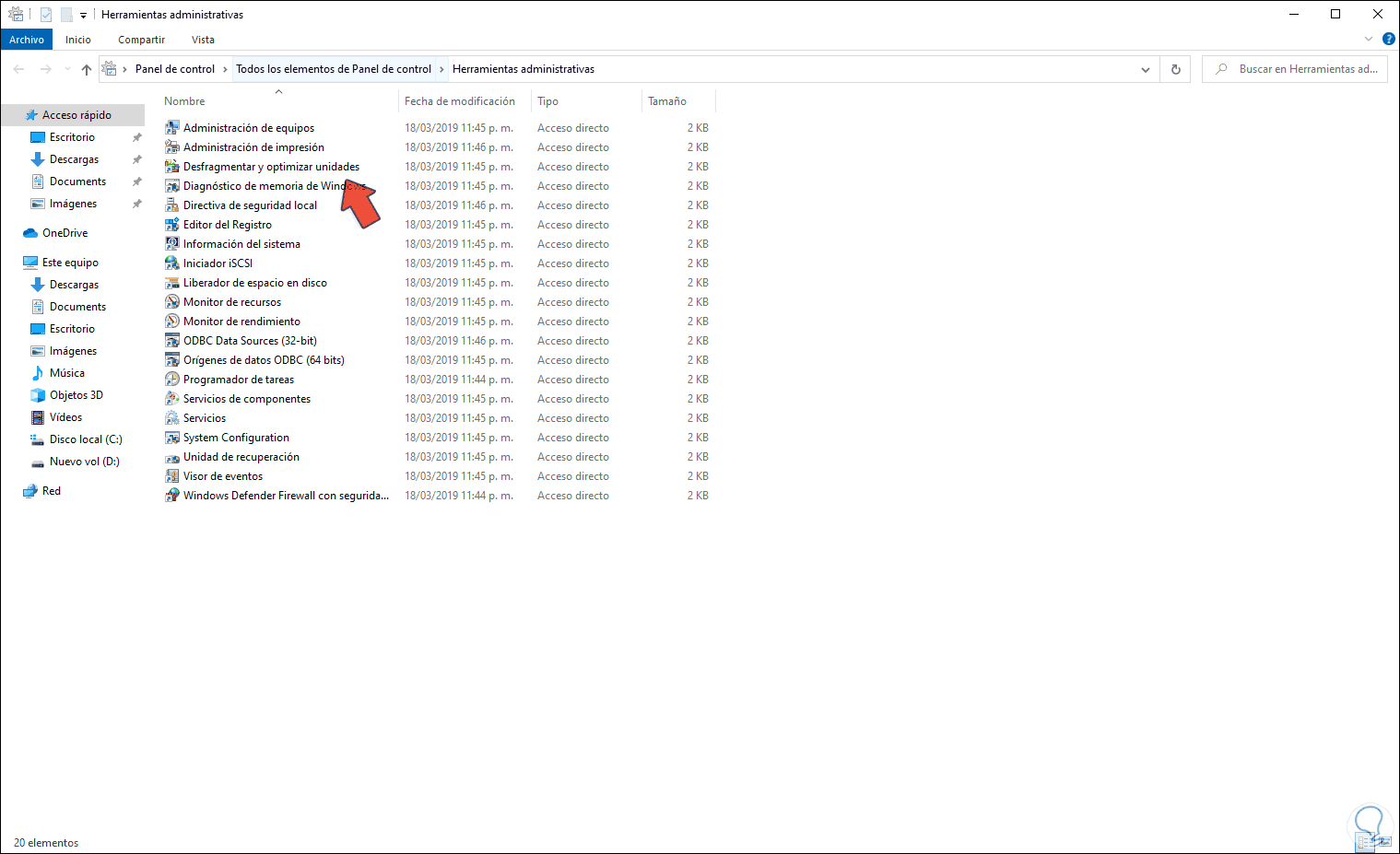Select the Monitor de recursos icon
1400x854 pixels.
coord(171,302)
